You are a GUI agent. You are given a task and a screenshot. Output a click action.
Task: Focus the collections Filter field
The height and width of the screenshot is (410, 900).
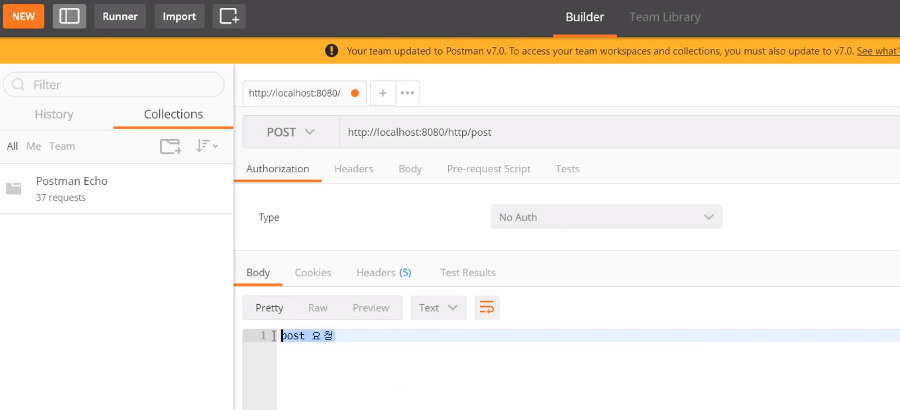tap(114, 84)
